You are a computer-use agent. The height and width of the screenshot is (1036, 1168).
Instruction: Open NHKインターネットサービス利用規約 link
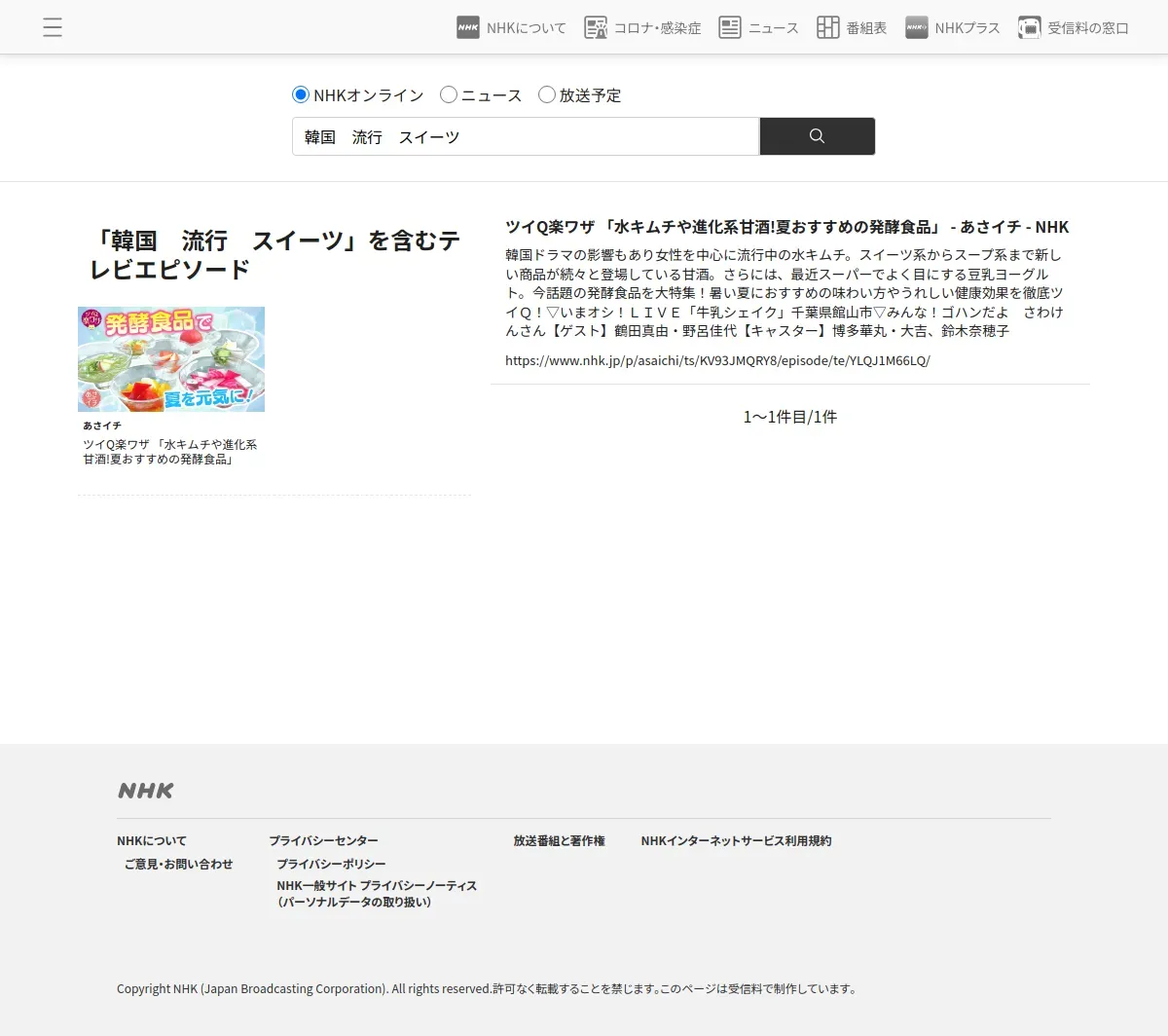736,840
